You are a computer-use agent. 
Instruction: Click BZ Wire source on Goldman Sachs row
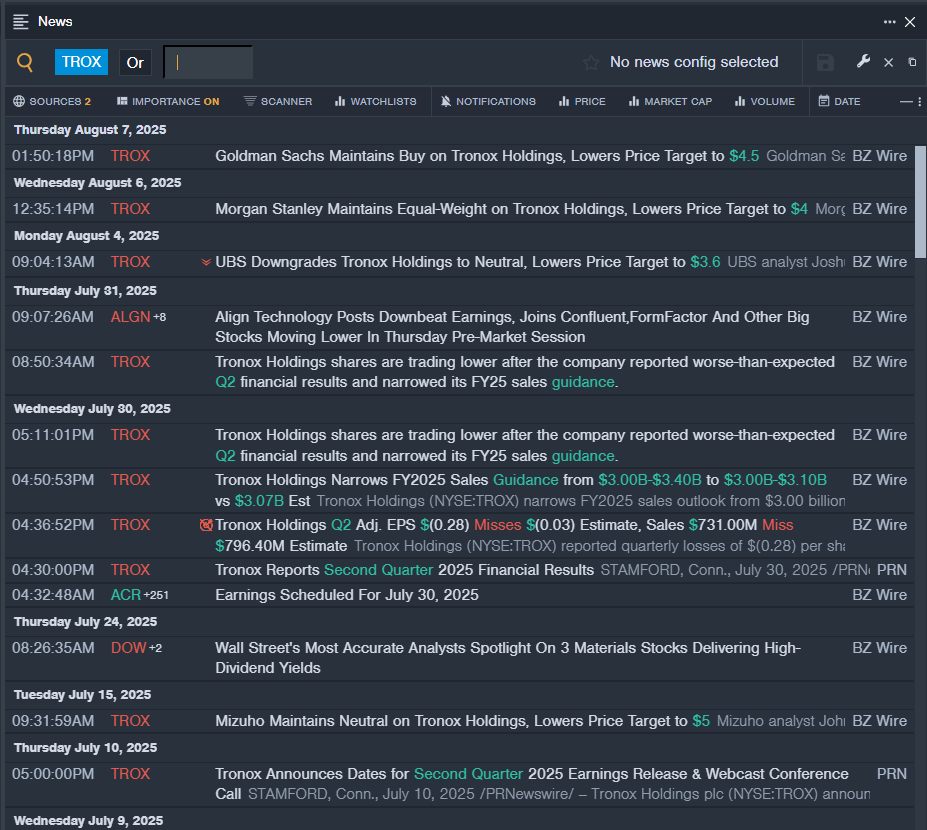(880, 156)
